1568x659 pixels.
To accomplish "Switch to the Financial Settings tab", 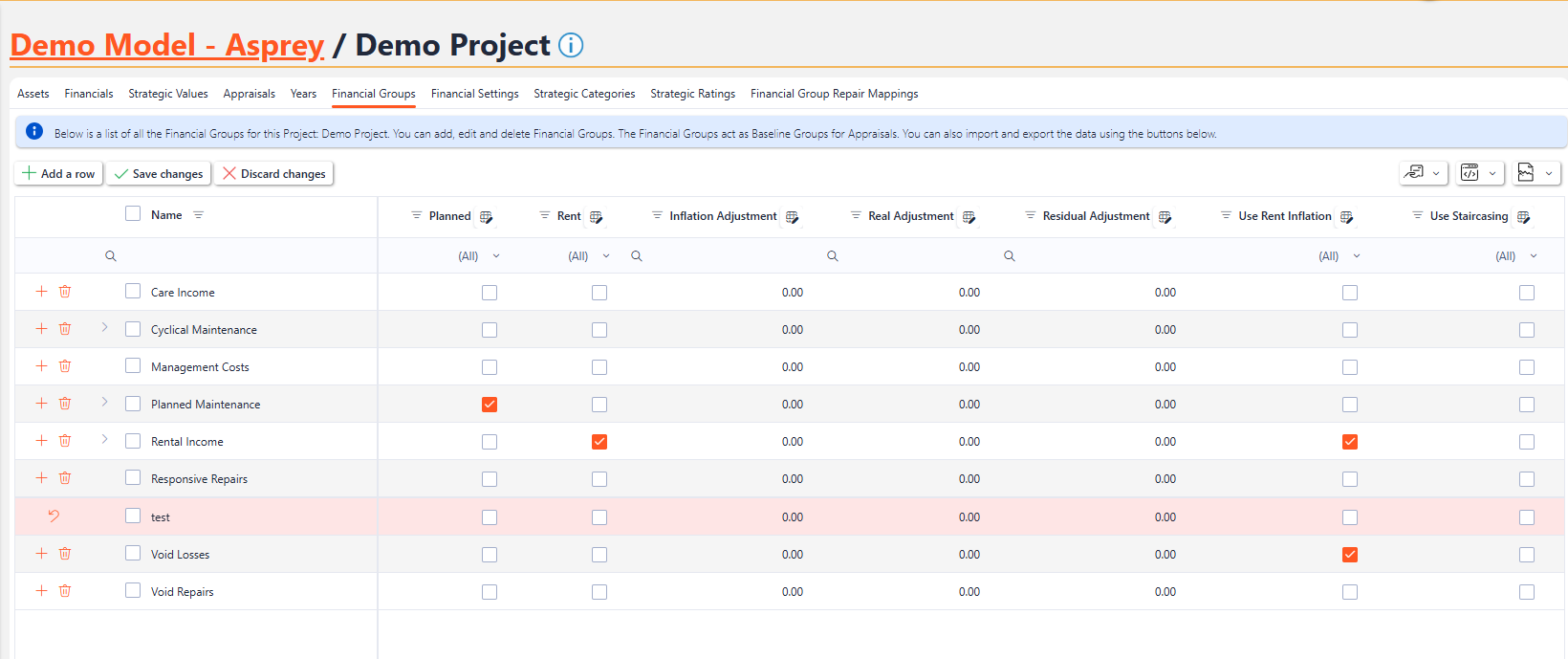I will click(x=474, y=94).
